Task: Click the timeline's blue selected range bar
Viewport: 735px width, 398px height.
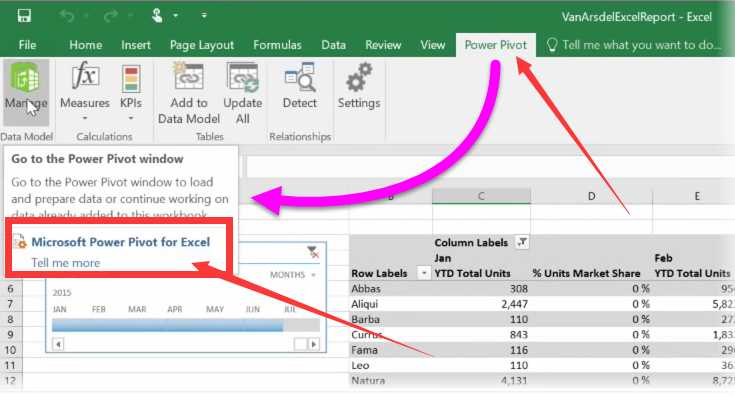Action: [167, 325]
